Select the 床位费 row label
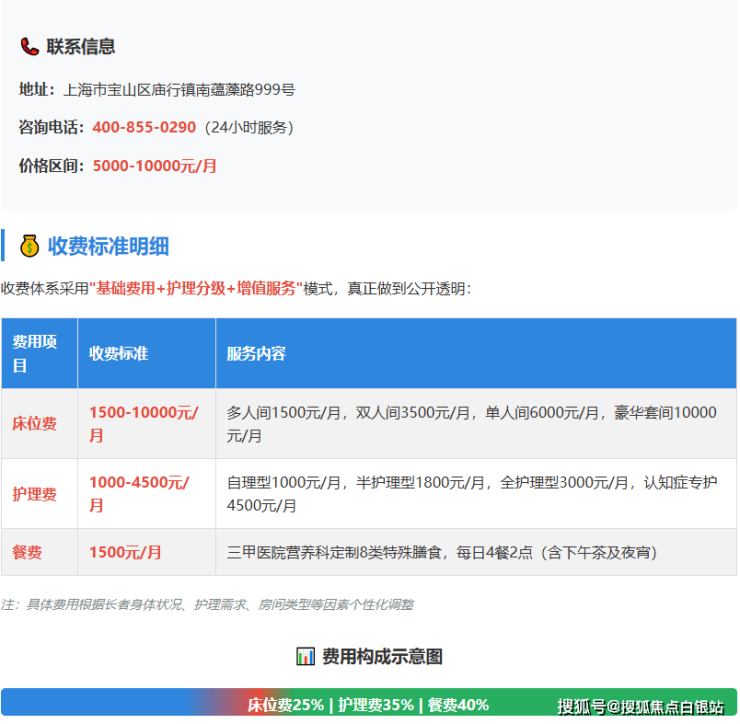The width and height of the screenshot is (740, 724). pyautogui.click(x=34, y=424)
